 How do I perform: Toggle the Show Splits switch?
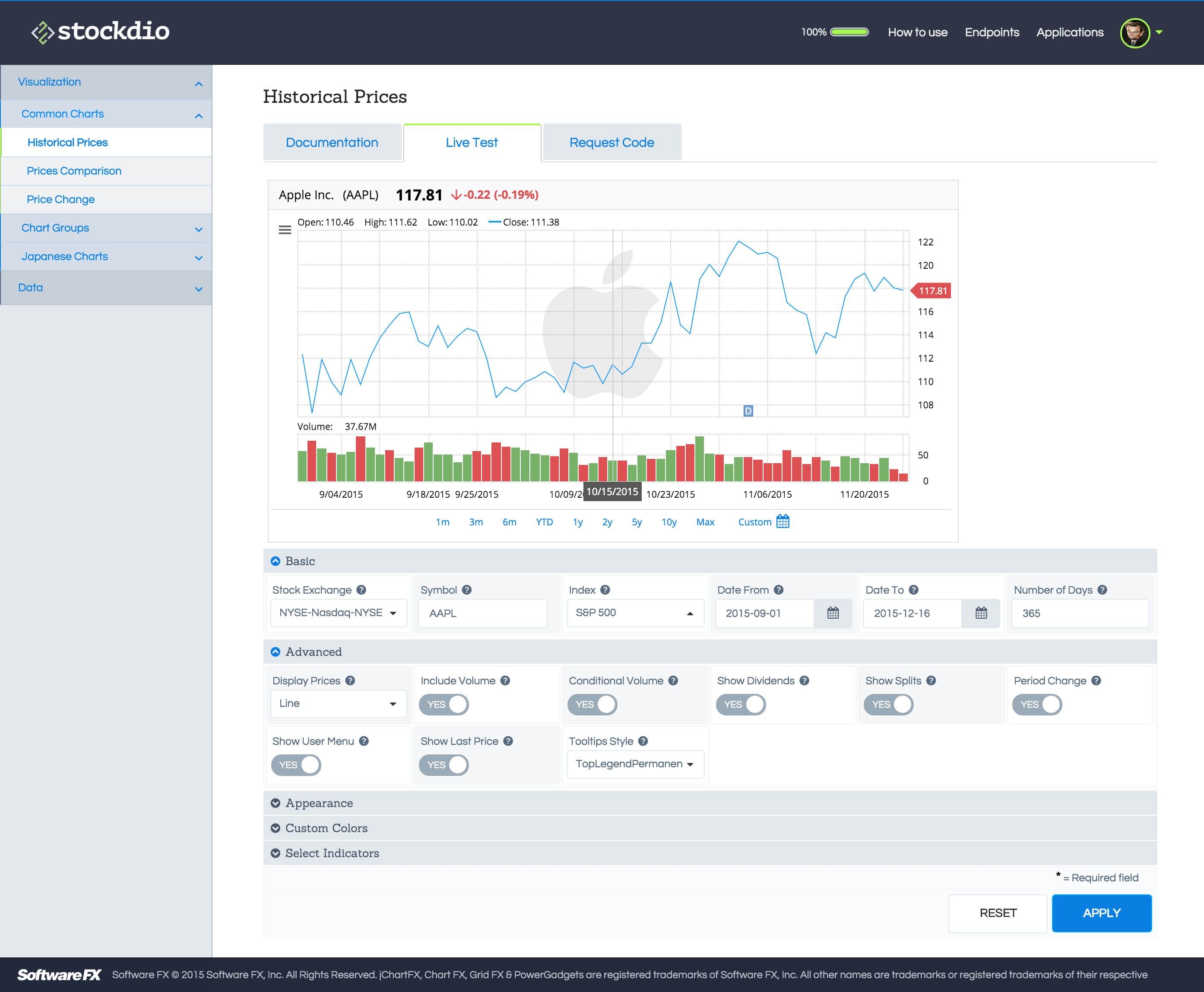(x=889, y=705)
